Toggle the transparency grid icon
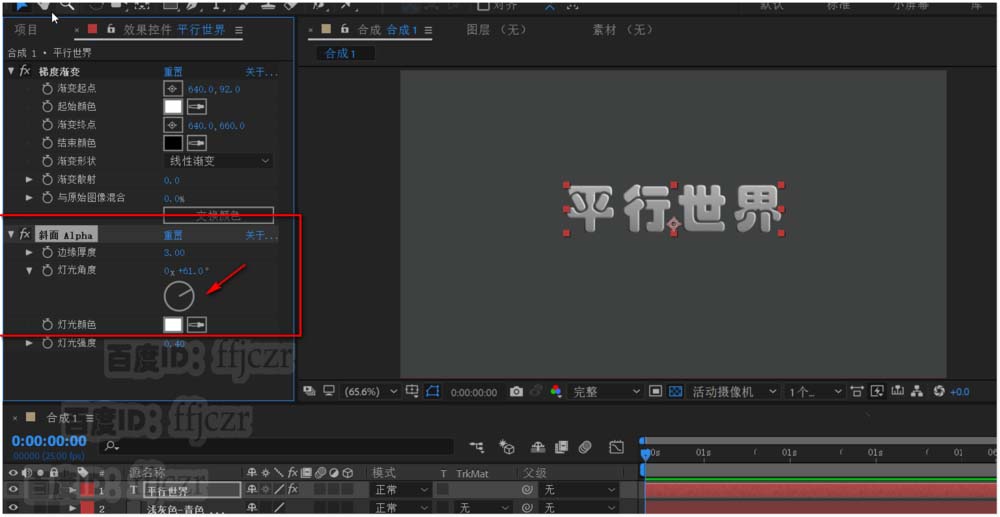The width and height of the screenshot is (1000, 517). pos(676,391)
